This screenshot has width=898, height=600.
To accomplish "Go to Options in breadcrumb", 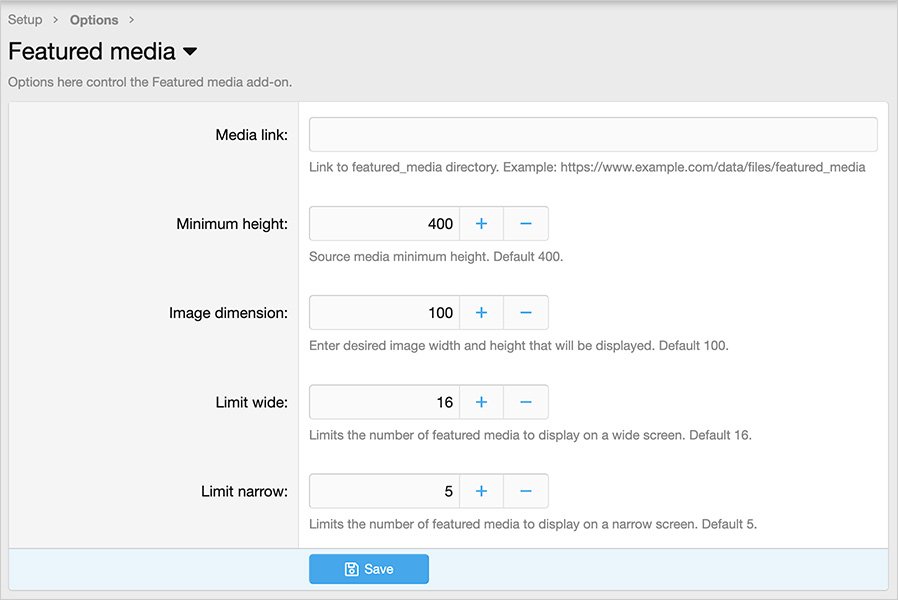I will coord(94,20).
